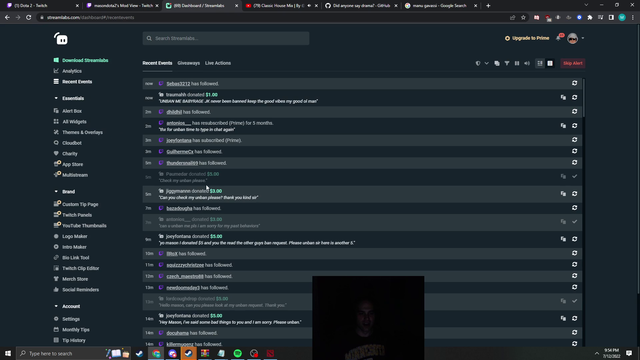The image size is (640, 360).
Task: Copy traumahh's donation message
Action: click(x=563, y=98)
